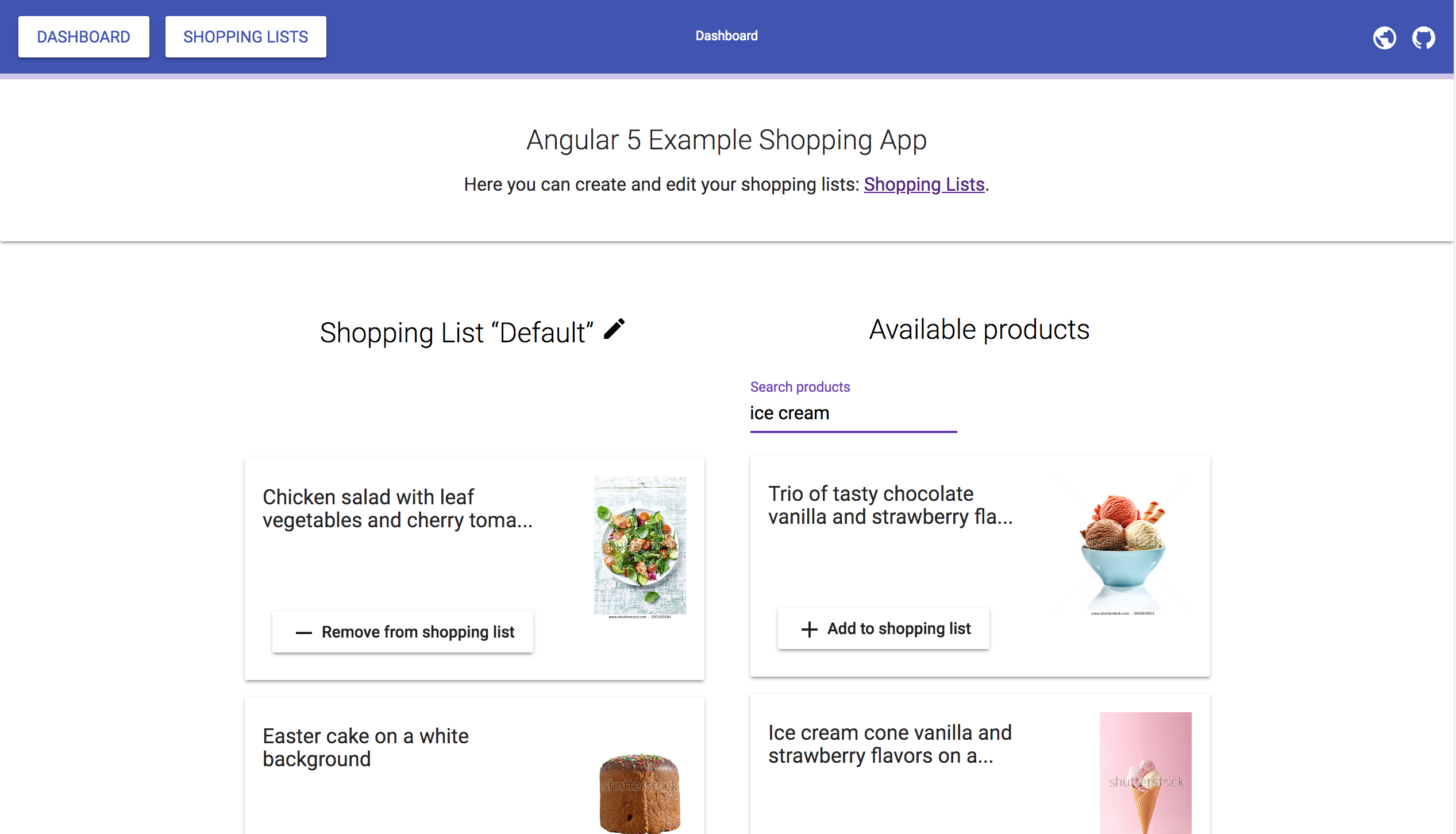The image size is (1456, 834).
Task: Click the SHOPPING LISTS navigation icon button
Action: pos(245,37)
